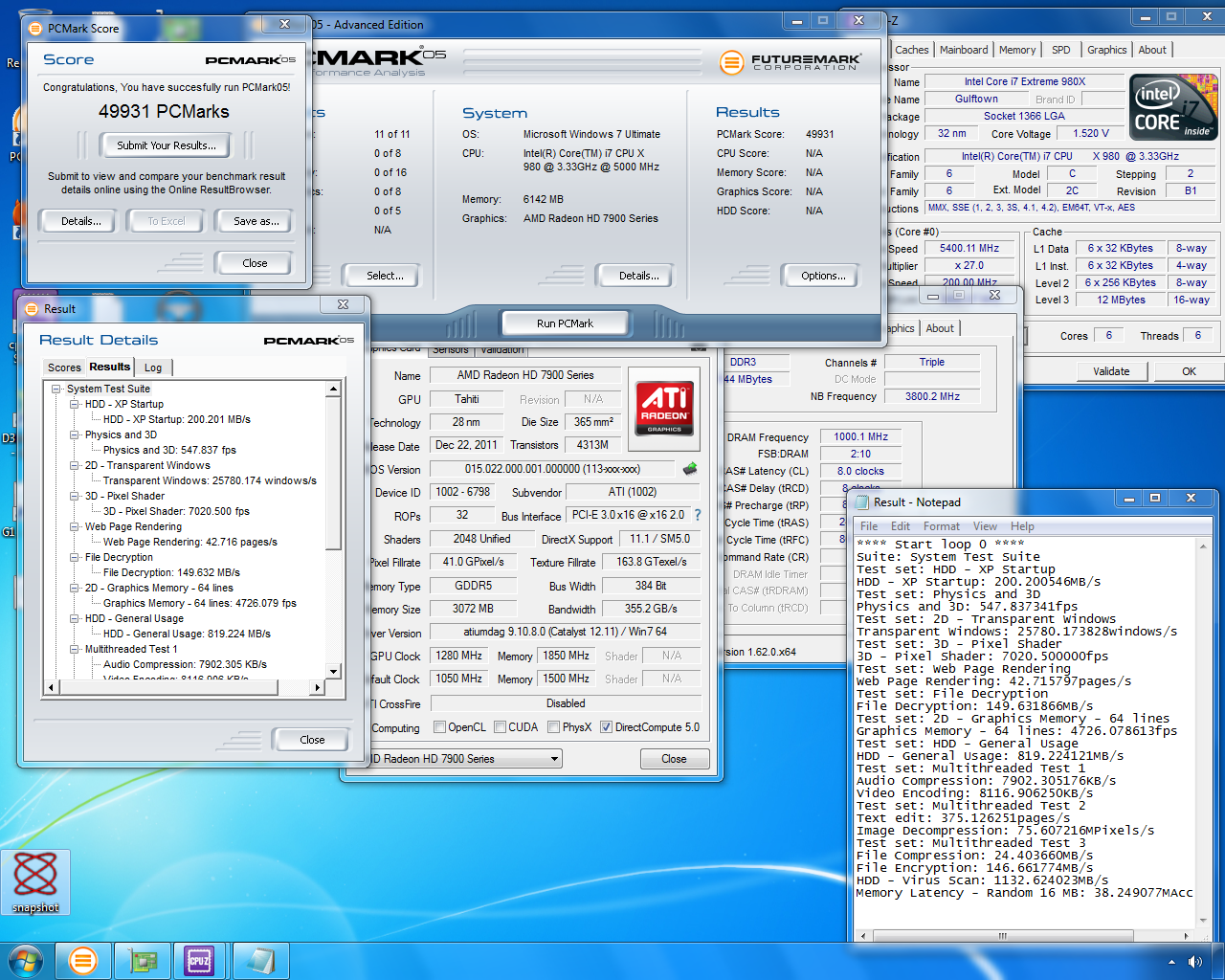Collapse the 3D - Pixel Shader node
This screenshot has width=1225, height=980.
[75, 497]
